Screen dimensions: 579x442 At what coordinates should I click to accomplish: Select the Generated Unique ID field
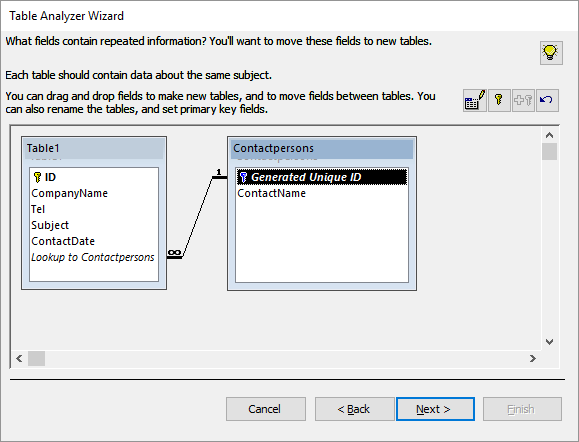[322, 177]
